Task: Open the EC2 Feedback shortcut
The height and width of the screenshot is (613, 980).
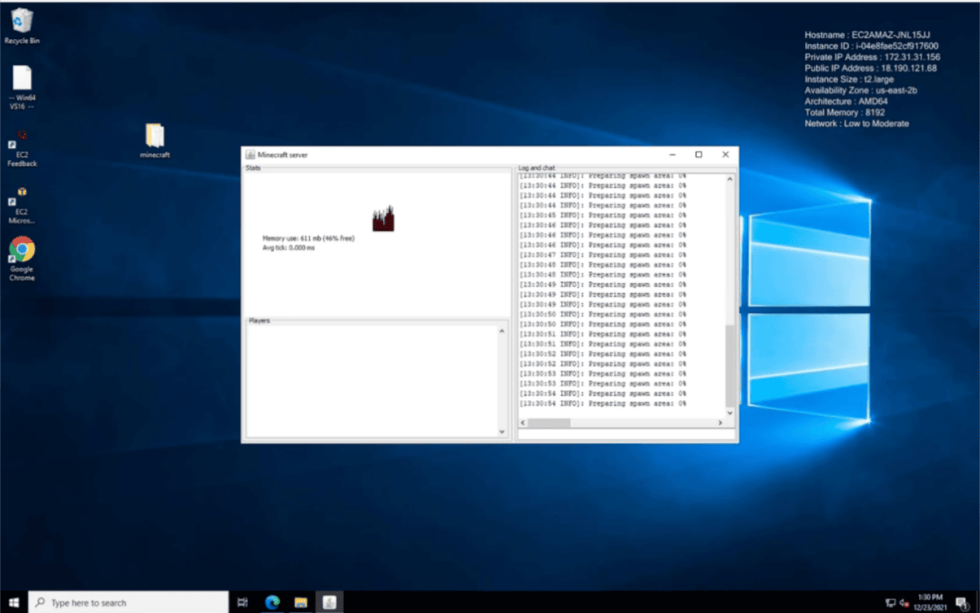Action: [x=22, y=148]
